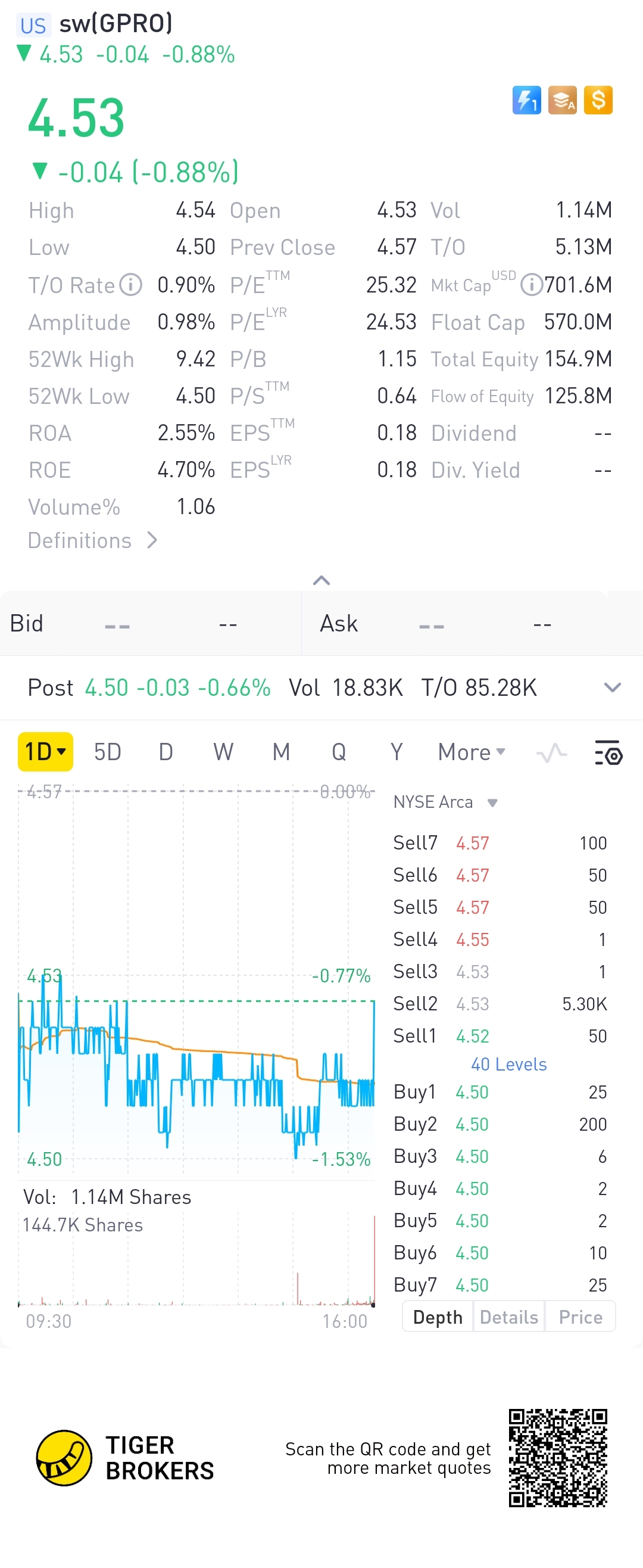Select the Depth tab
Image resolution: width=643 pixels, height=1568 pixels.
(x=438, y=1317)
